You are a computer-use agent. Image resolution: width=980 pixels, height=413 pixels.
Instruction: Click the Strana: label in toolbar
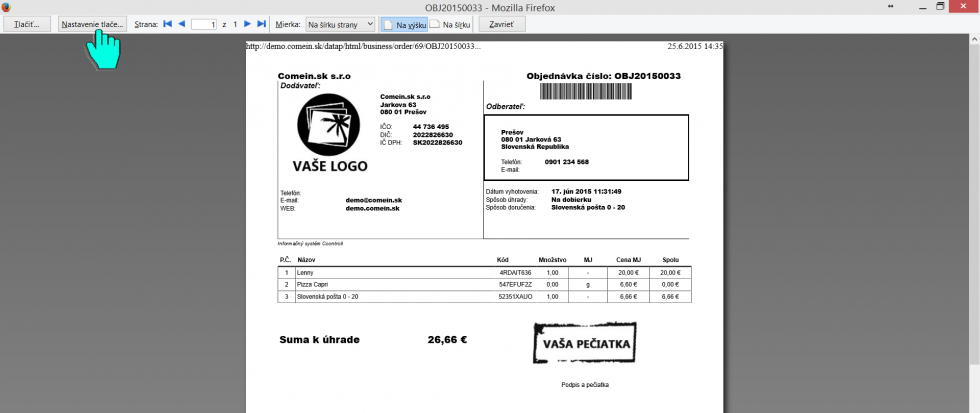146,25
